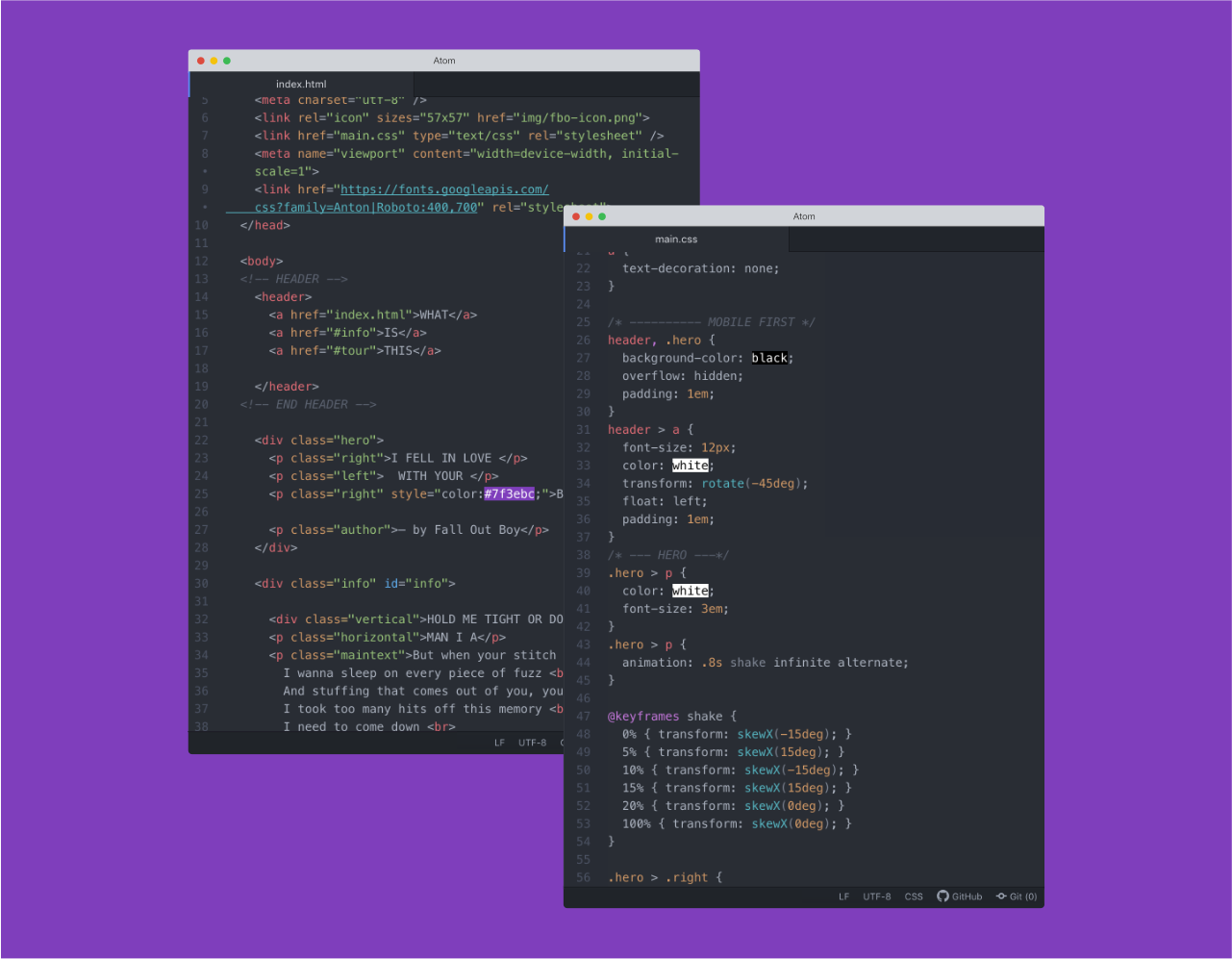Click line number 22 in index.html gutter
Screen dimensions: 1232x959
[x=201, y=441]
